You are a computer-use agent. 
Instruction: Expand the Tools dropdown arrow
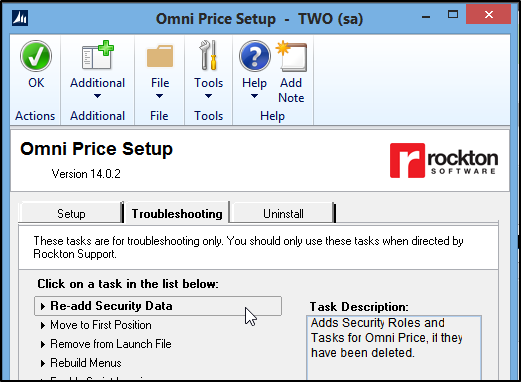pyautogui.click(x=208, y=96)
